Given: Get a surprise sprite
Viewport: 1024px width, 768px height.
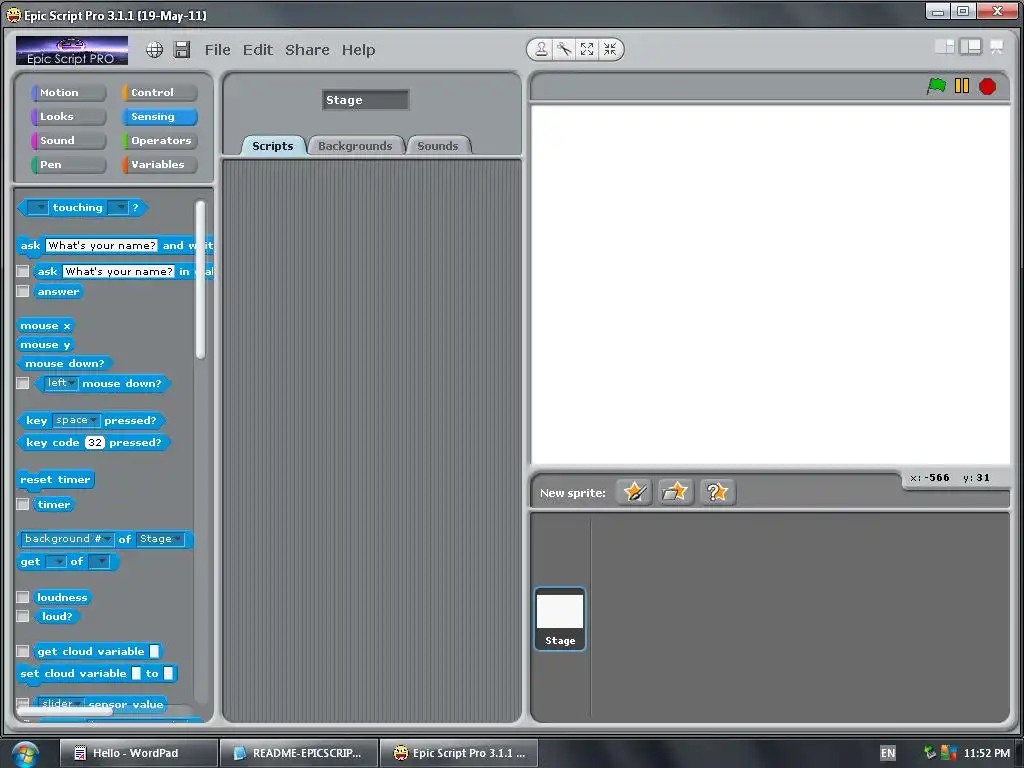Looking at the screenshot, I should [717, 492].
